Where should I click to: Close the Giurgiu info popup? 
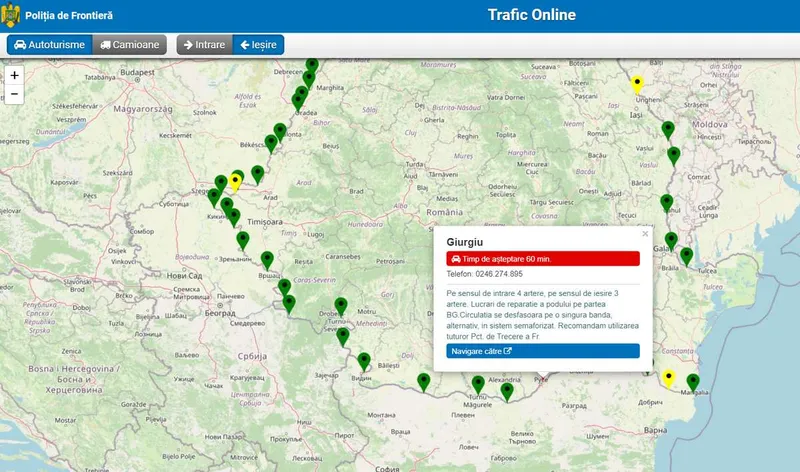pyautogui.click(x=644, y=234)
